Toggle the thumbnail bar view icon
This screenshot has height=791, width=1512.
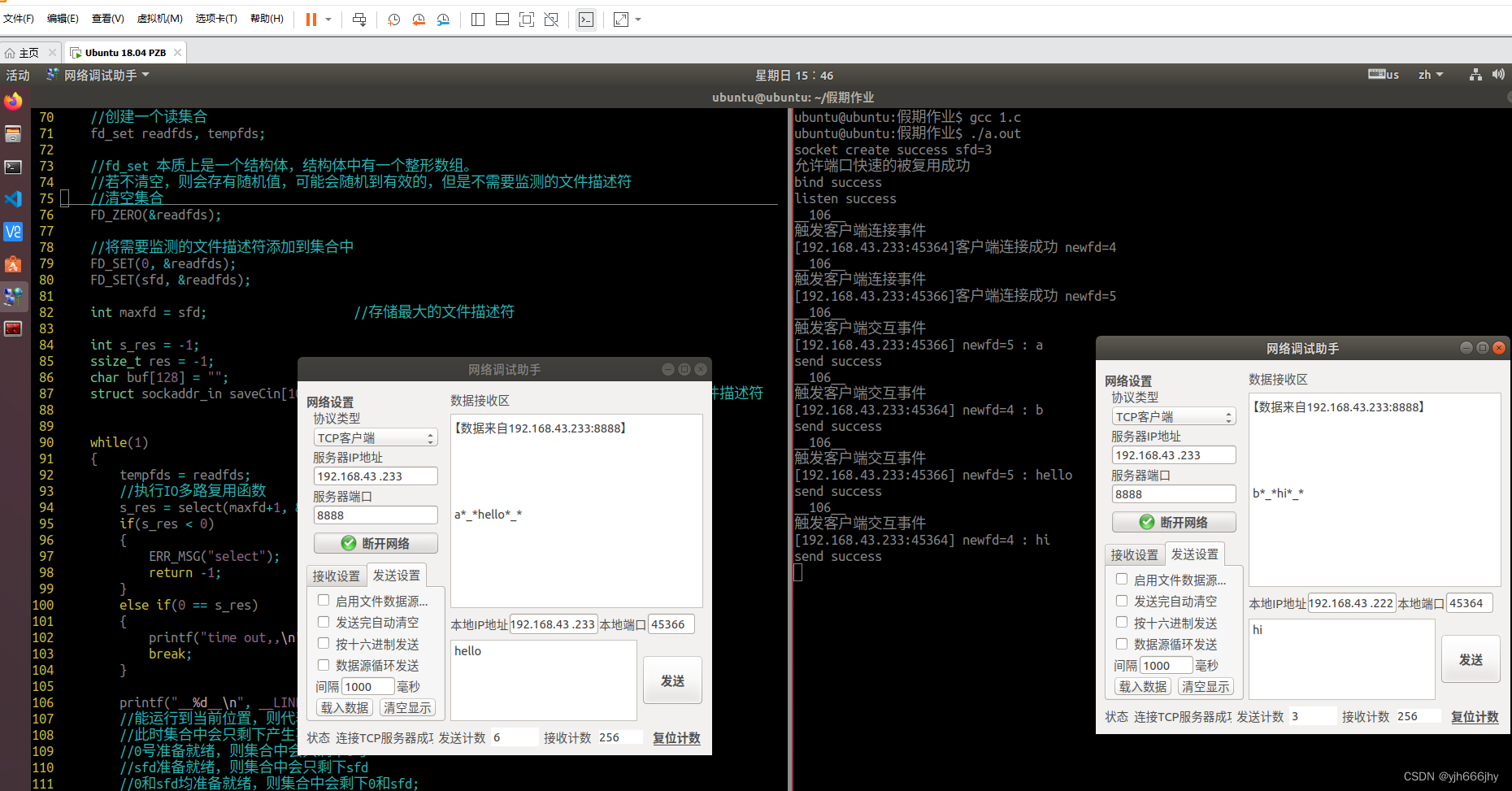click(502, 20)
